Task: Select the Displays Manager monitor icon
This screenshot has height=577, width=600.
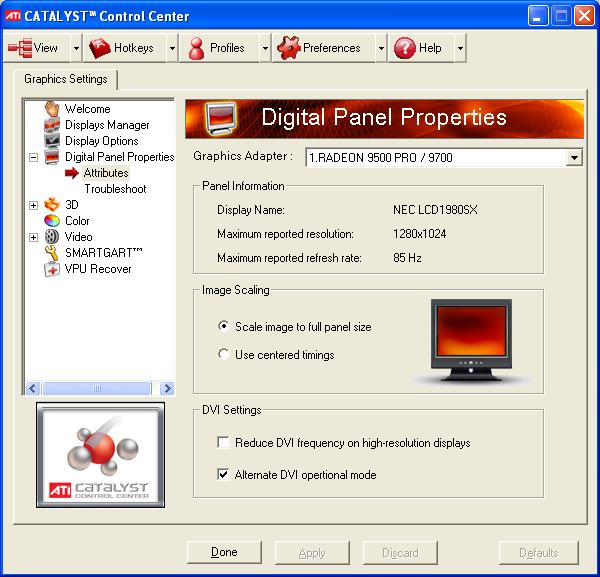Action: 52,125
